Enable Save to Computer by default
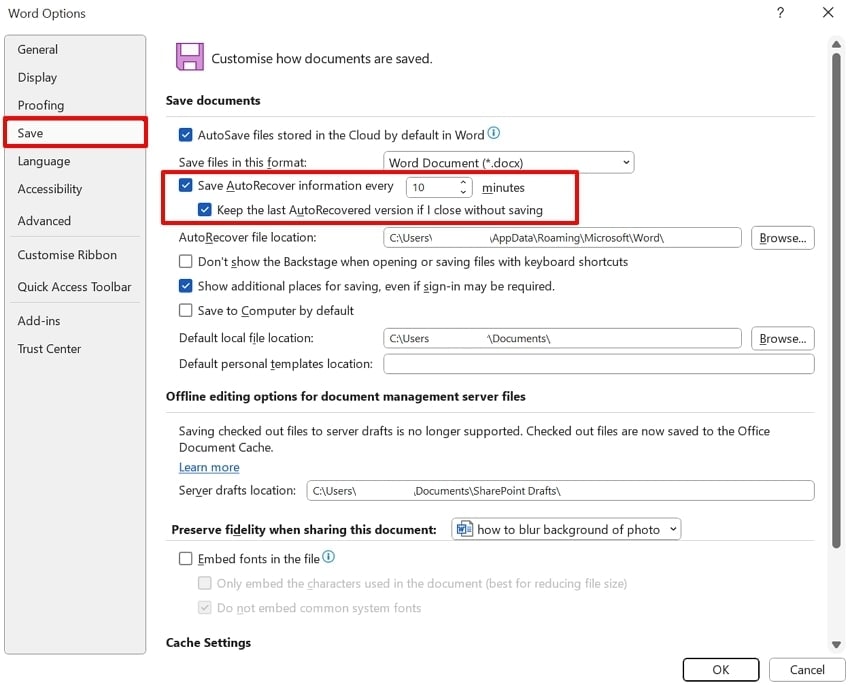The width and height of the screenshot is (850, 685). (185, 311)
